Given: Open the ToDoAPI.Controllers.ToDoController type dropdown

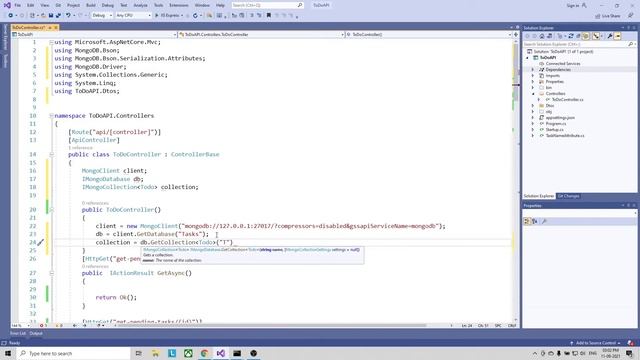Looking at the screenshot, I should tap(261, 35).
